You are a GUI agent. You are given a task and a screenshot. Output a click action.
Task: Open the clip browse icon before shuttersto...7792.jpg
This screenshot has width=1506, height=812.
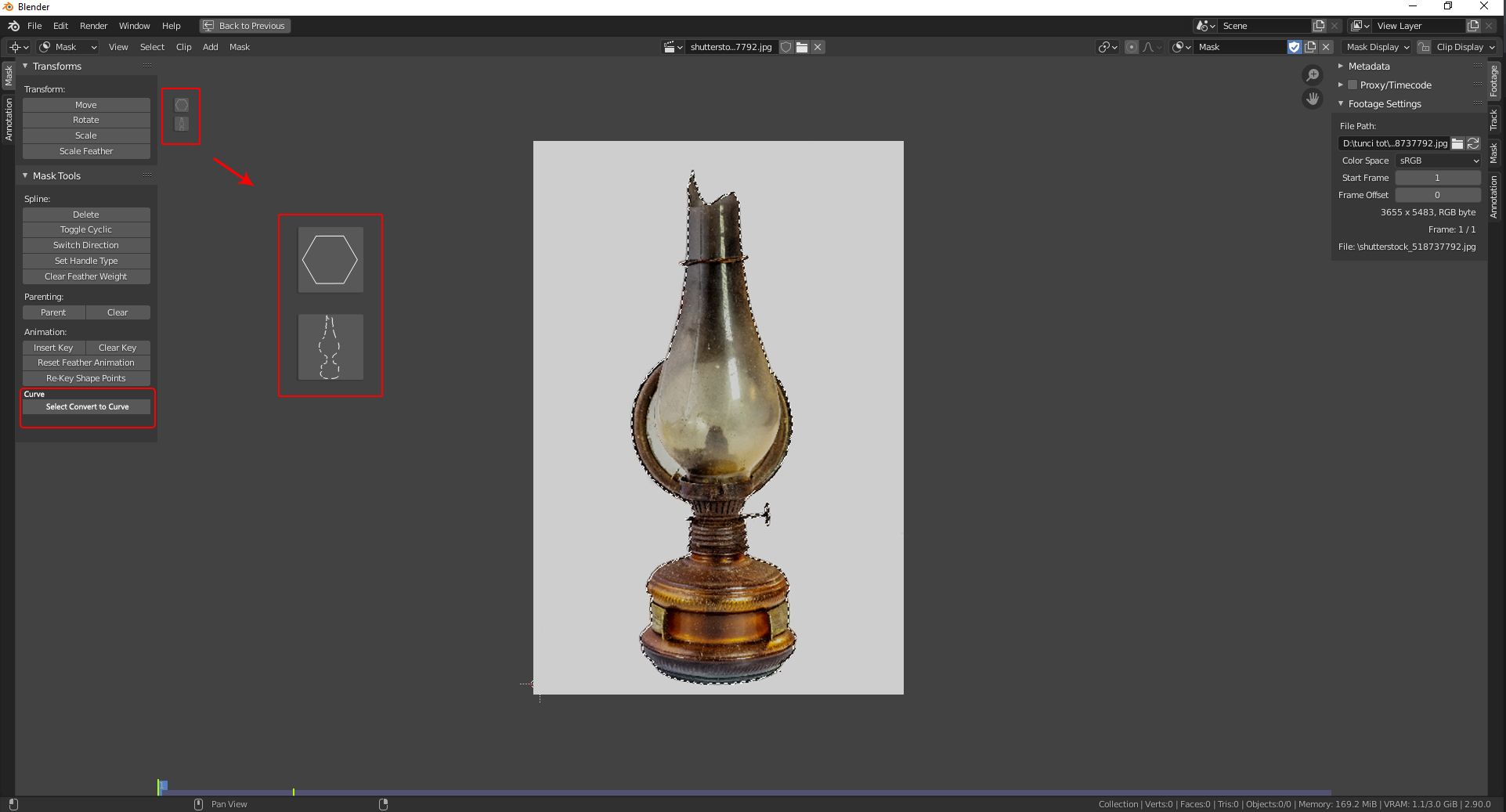[x=673, y=47]
